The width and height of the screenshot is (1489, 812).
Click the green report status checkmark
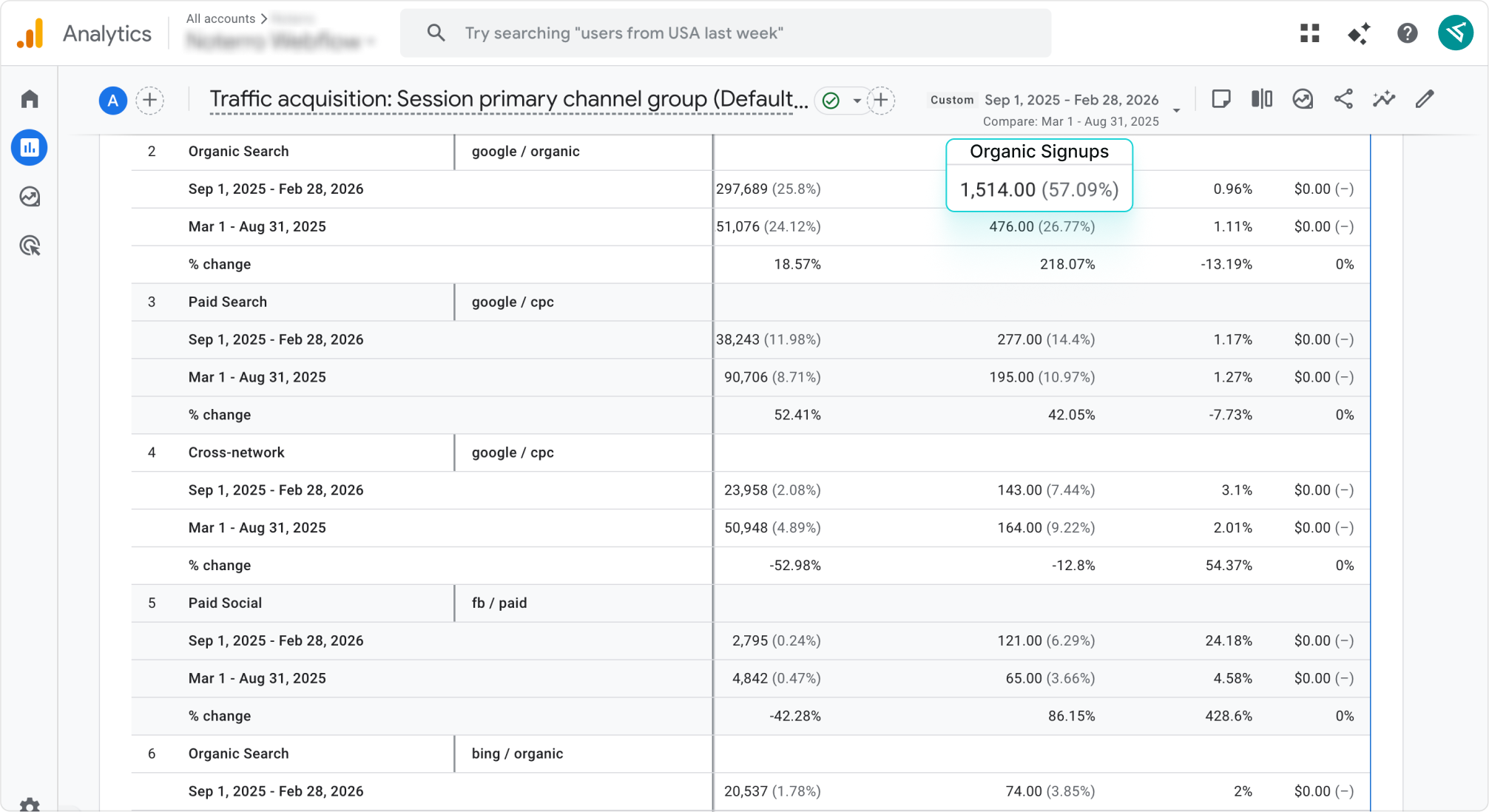click(831, 101)
